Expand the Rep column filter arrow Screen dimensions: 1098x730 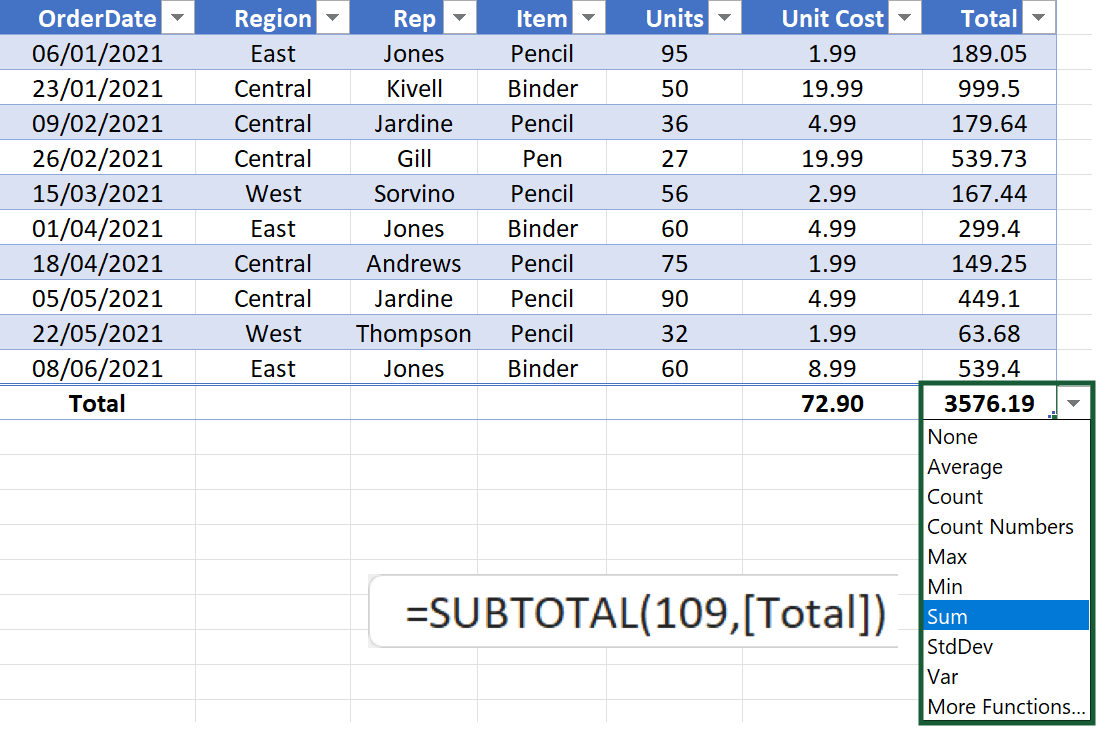[x=459, y=18]
